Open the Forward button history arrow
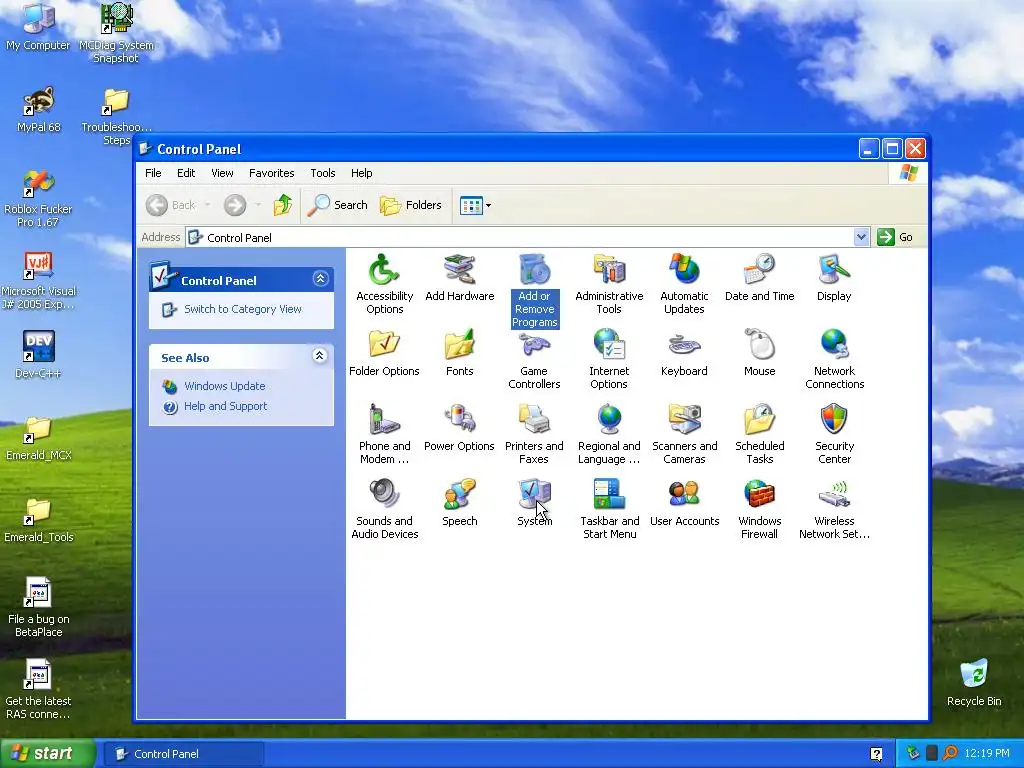Screen dimensions: 1024x768 [259, 205]
